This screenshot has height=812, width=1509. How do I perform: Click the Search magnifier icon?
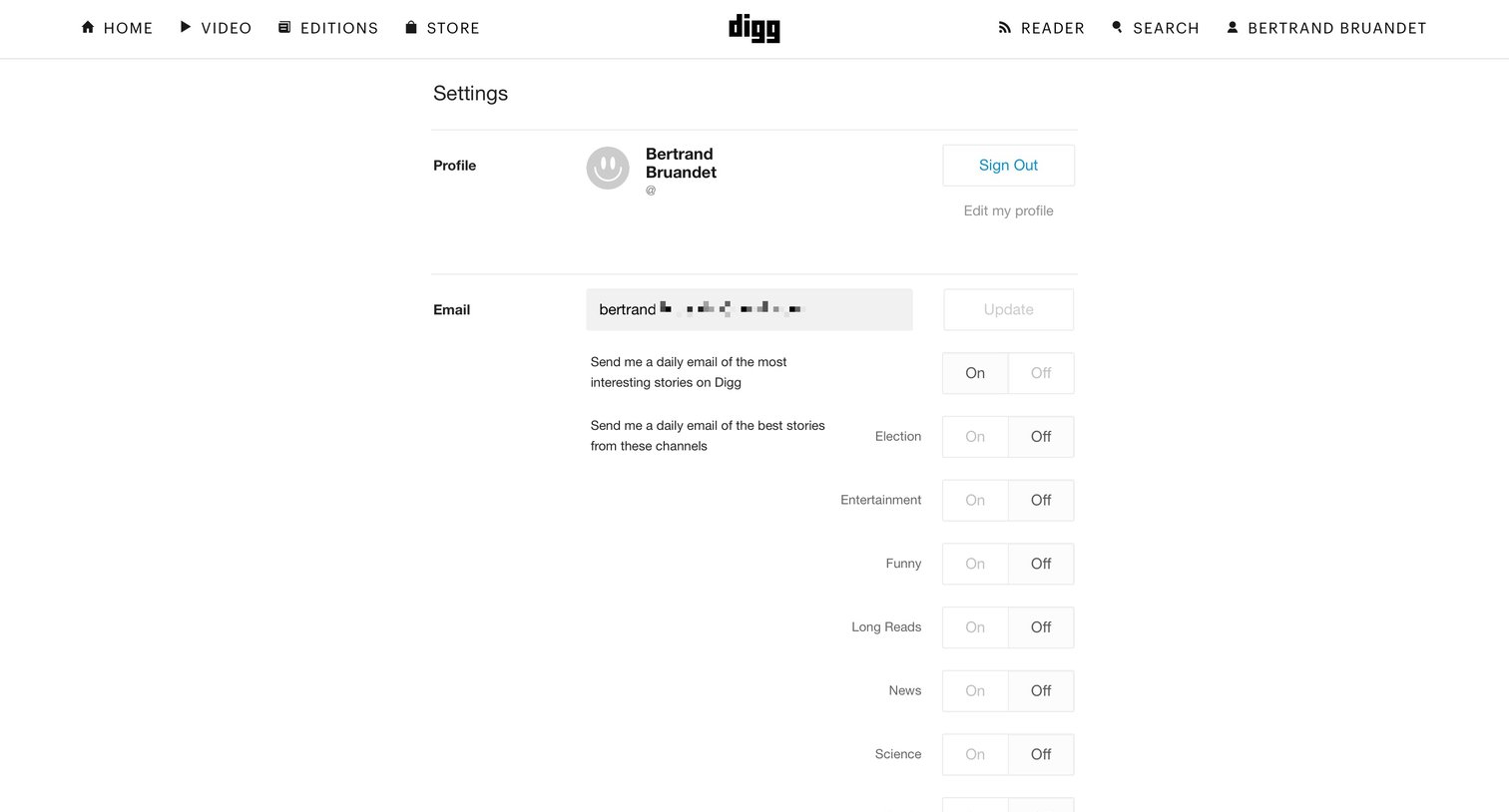pyautogui.click(x=1118, y=27)
